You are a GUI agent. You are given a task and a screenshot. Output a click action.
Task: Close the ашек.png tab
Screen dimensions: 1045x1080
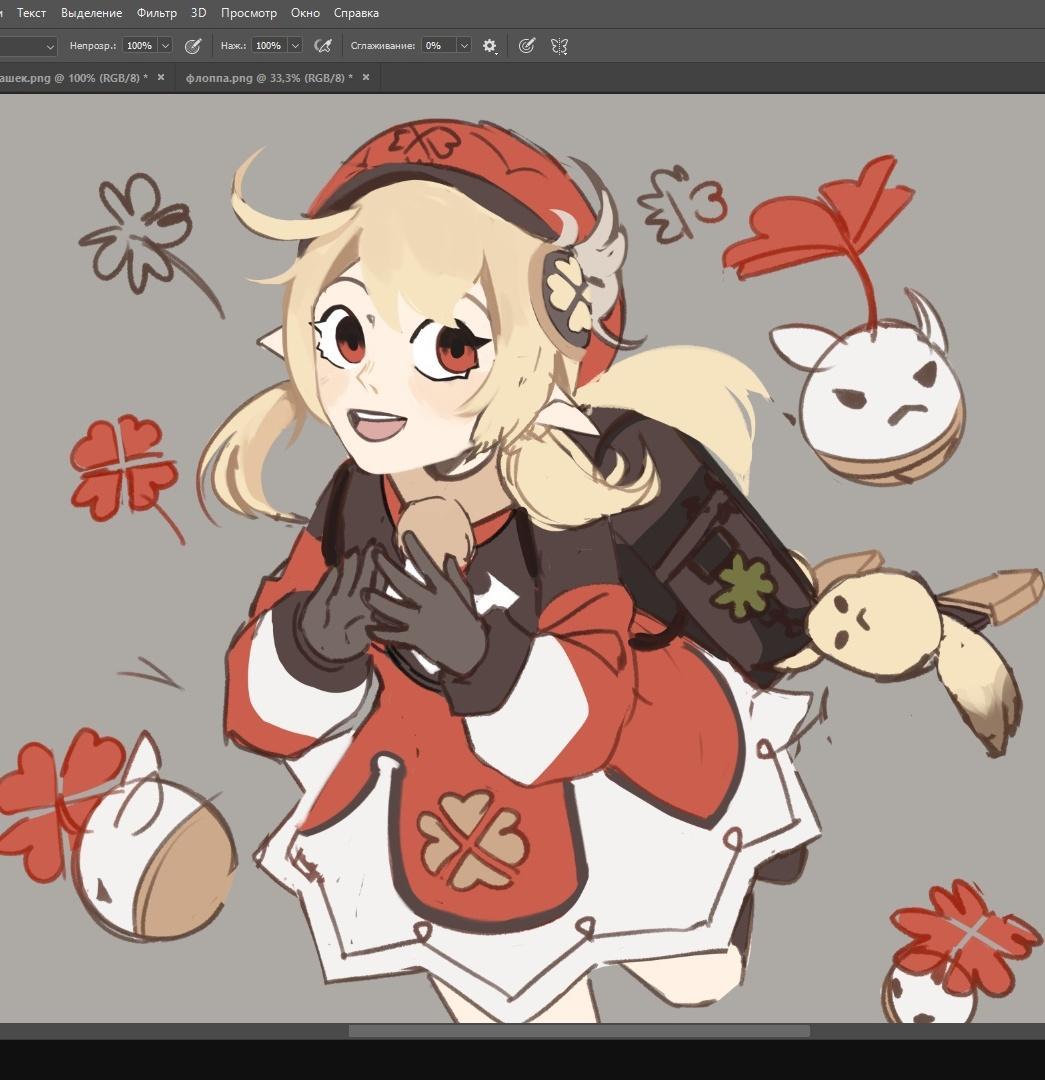click(x=161, y=77)
